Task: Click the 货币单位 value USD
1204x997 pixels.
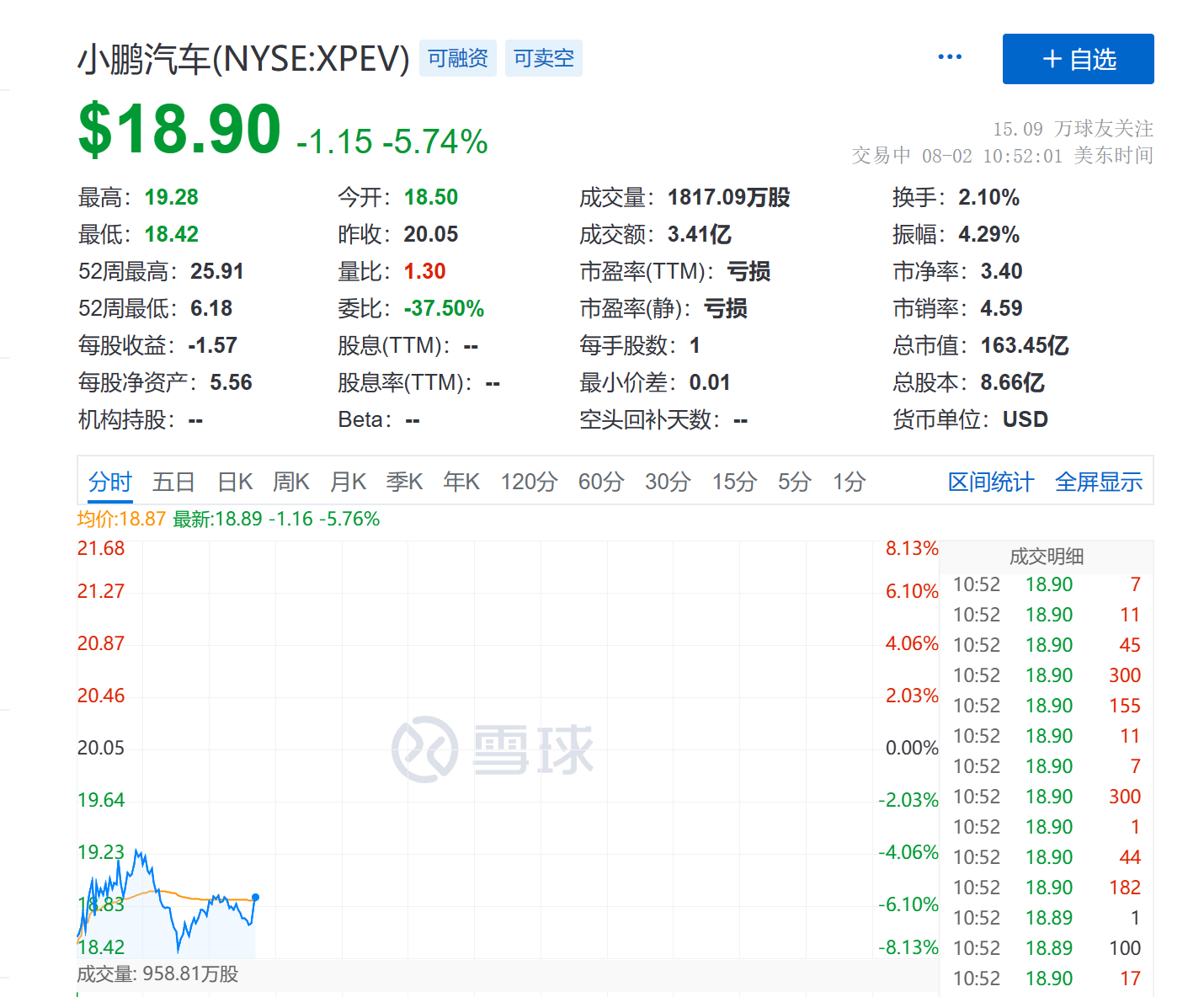Action: pyautogui.click(x=1026, y=419)
